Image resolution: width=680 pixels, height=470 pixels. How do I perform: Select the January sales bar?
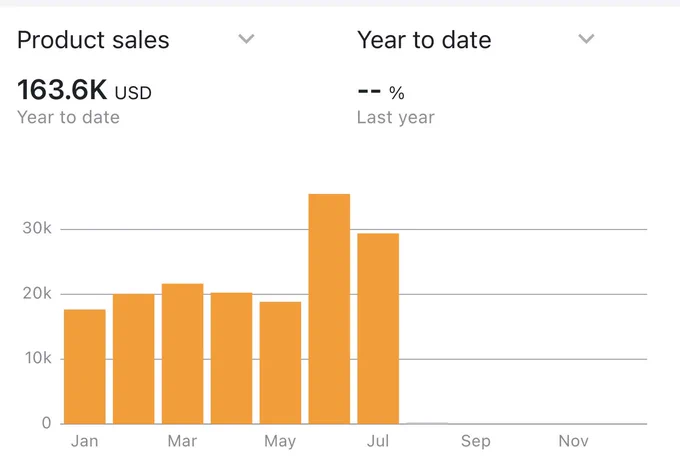click(x=85, y=366)
